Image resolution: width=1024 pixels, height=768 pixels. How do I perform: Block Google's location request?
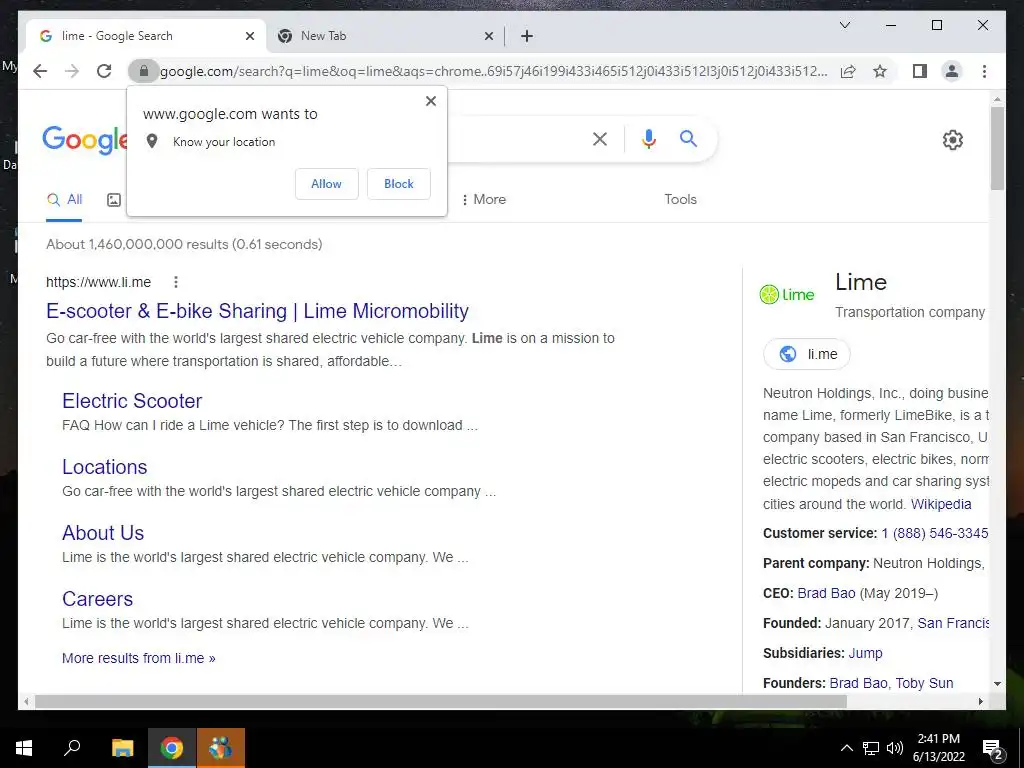(x=398, y=184)
